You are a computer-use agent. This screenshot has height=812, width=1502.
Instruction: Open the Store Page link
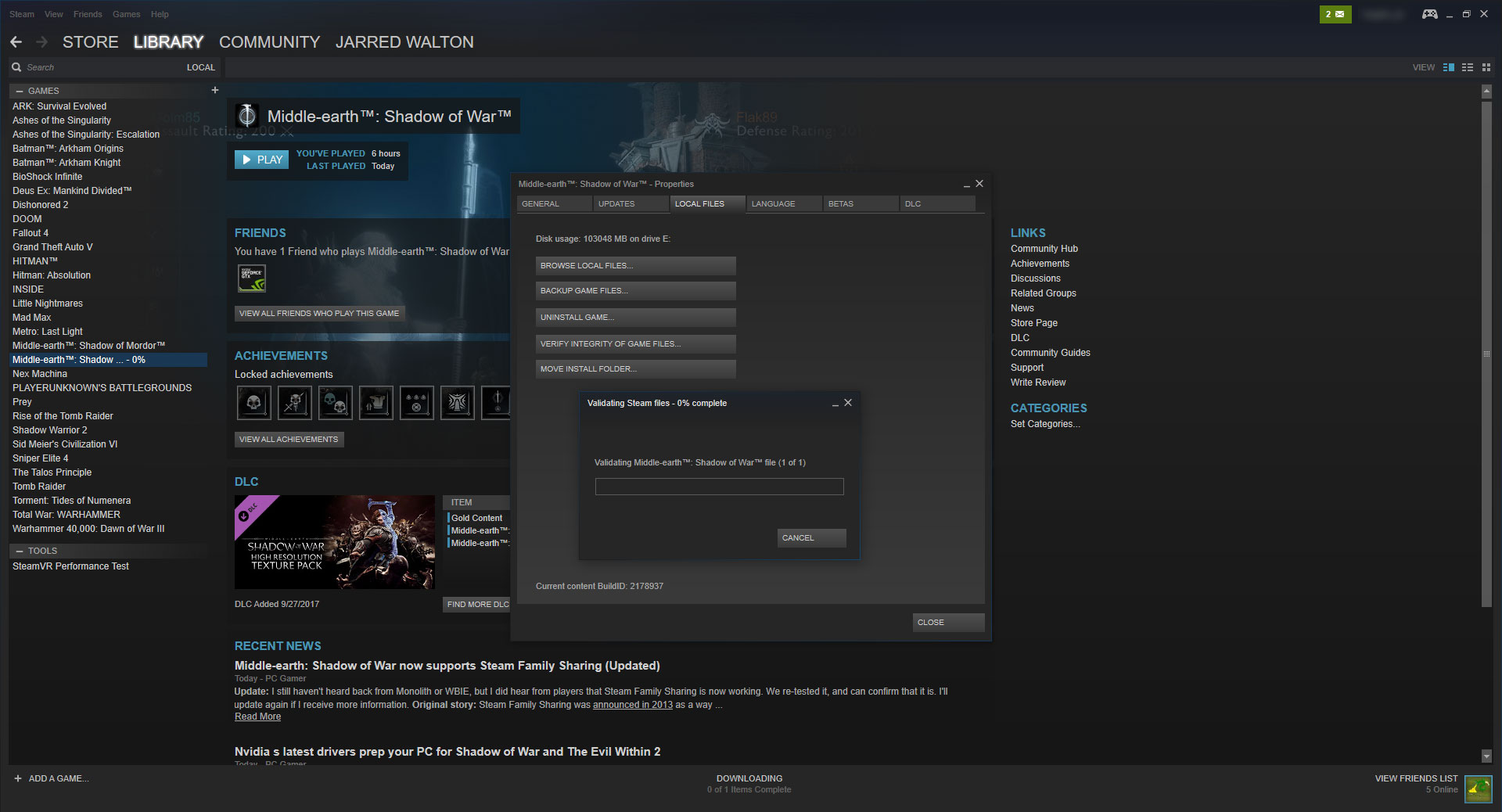(1033, 323)
